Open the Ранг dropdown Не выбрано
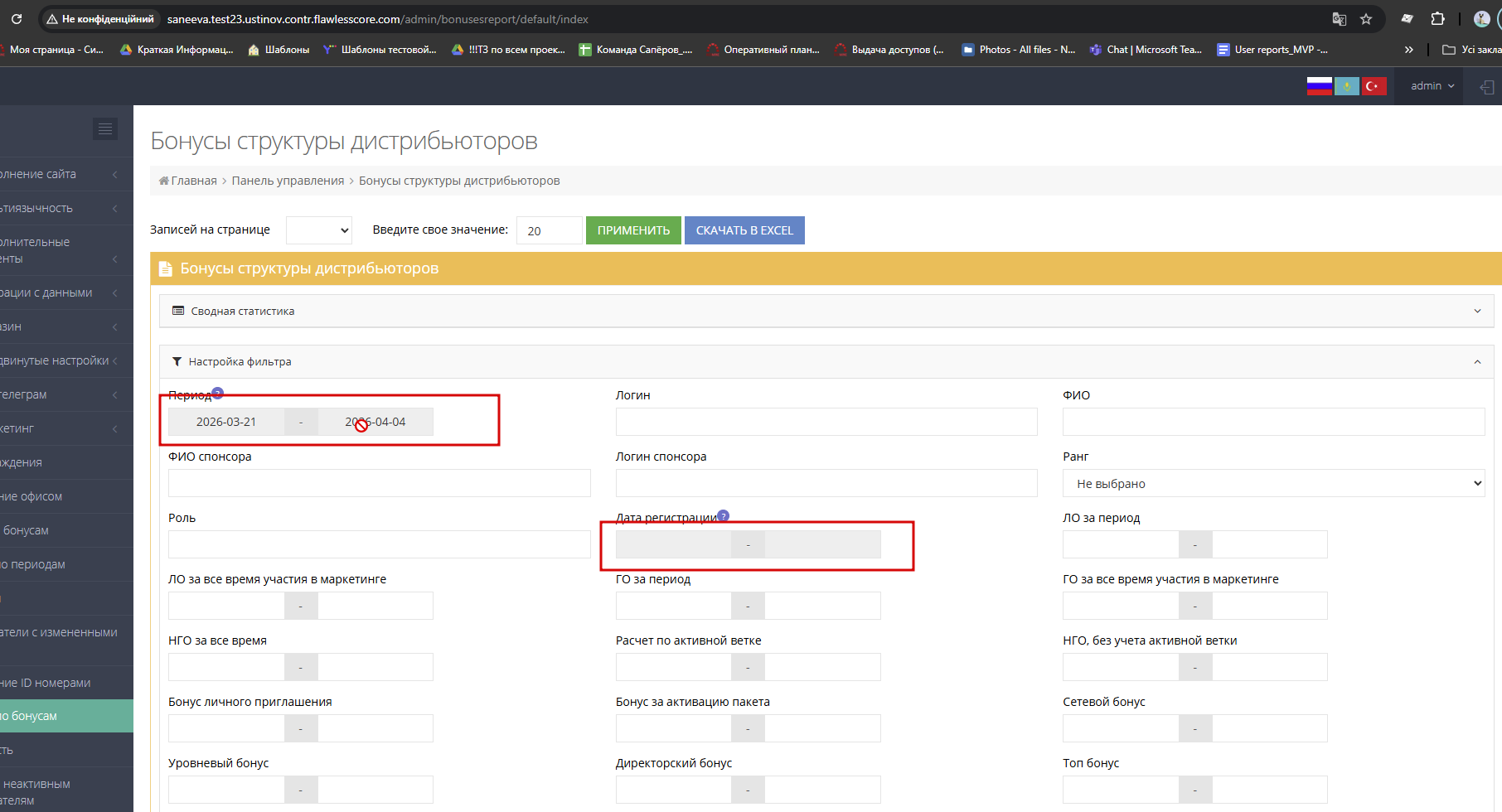This screenshot has width=1502, height=812. 1273,483
